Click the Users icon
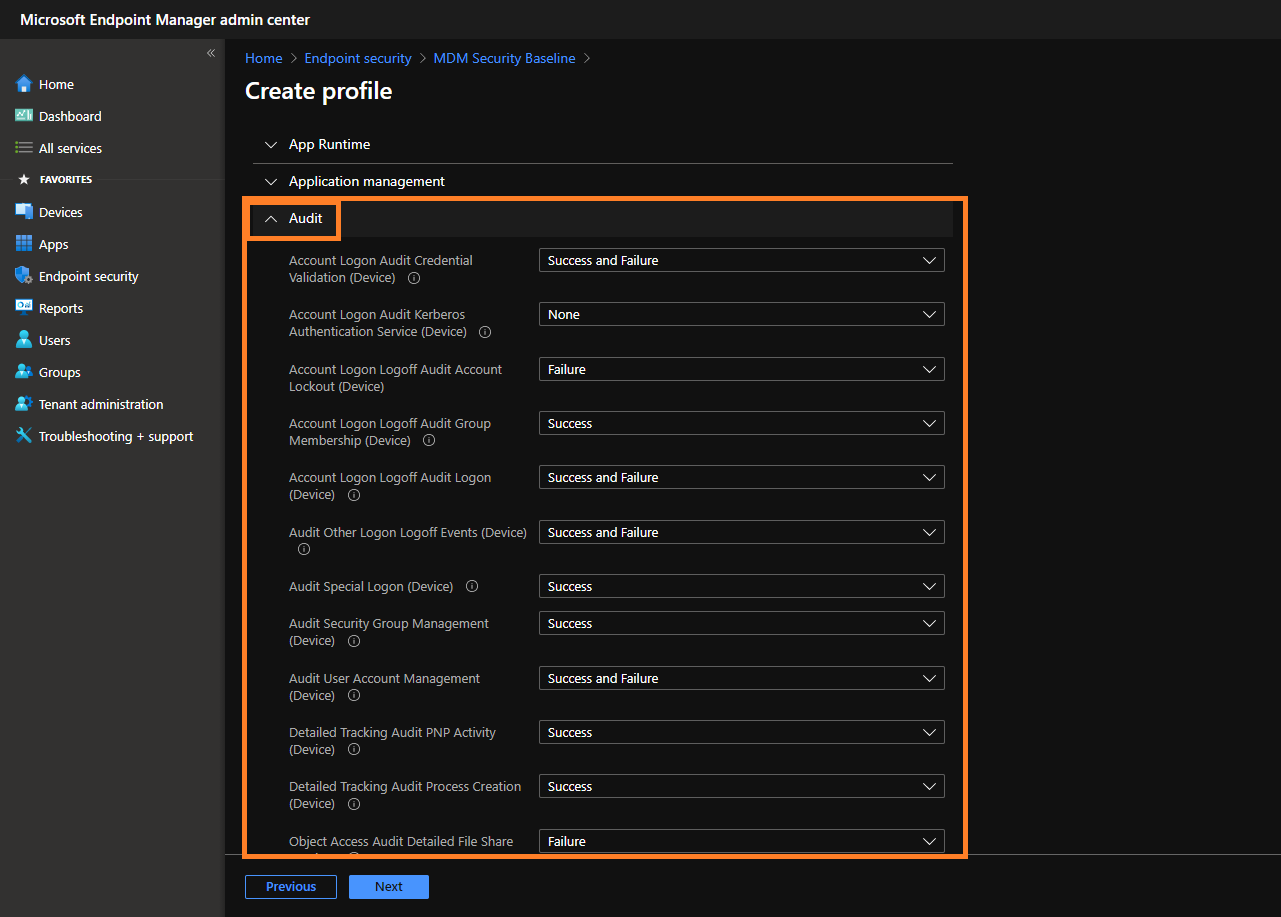The width and height of the screenshot is (1281, 917). 24,340
